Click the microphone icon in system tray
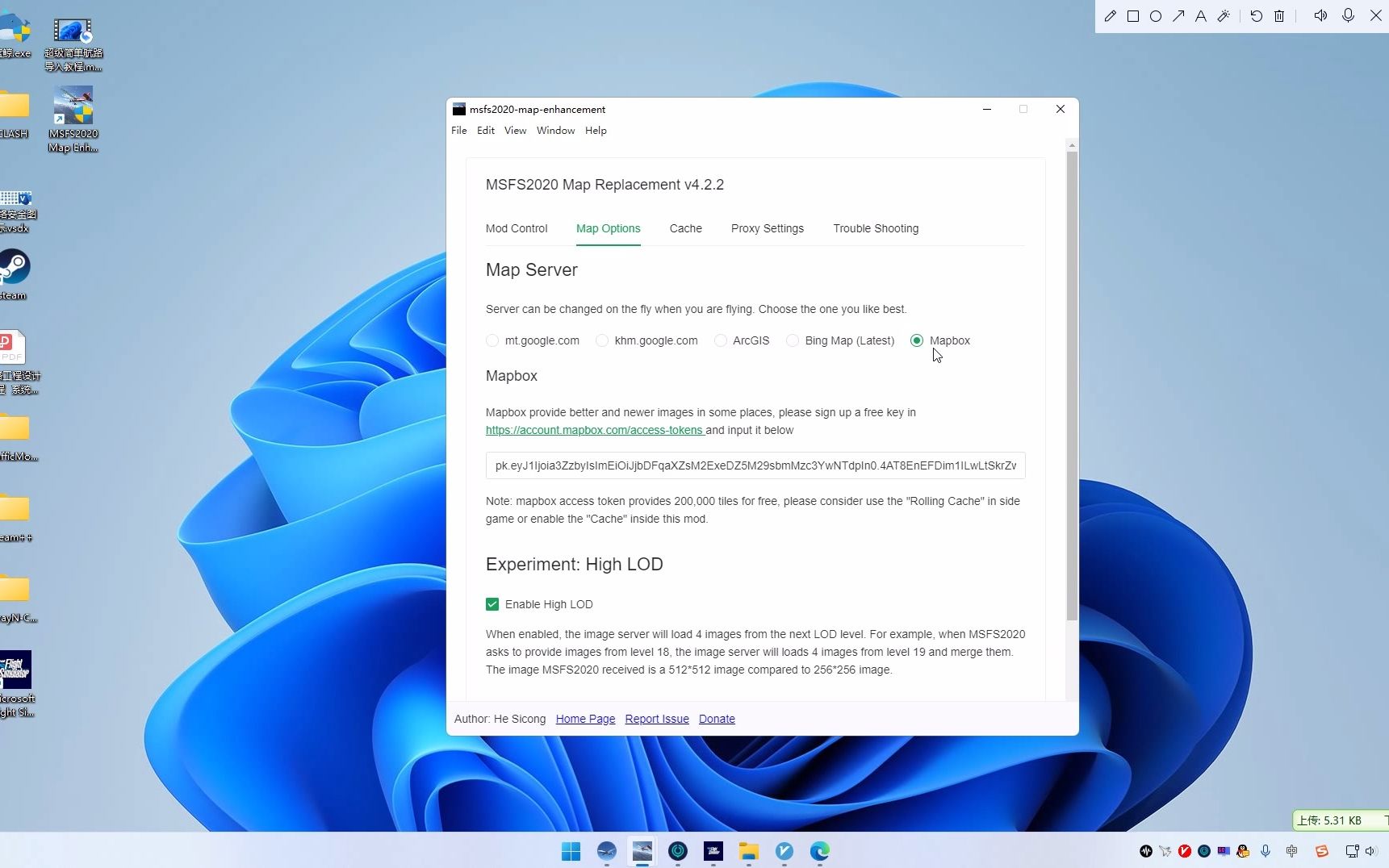 point(1266,851)
